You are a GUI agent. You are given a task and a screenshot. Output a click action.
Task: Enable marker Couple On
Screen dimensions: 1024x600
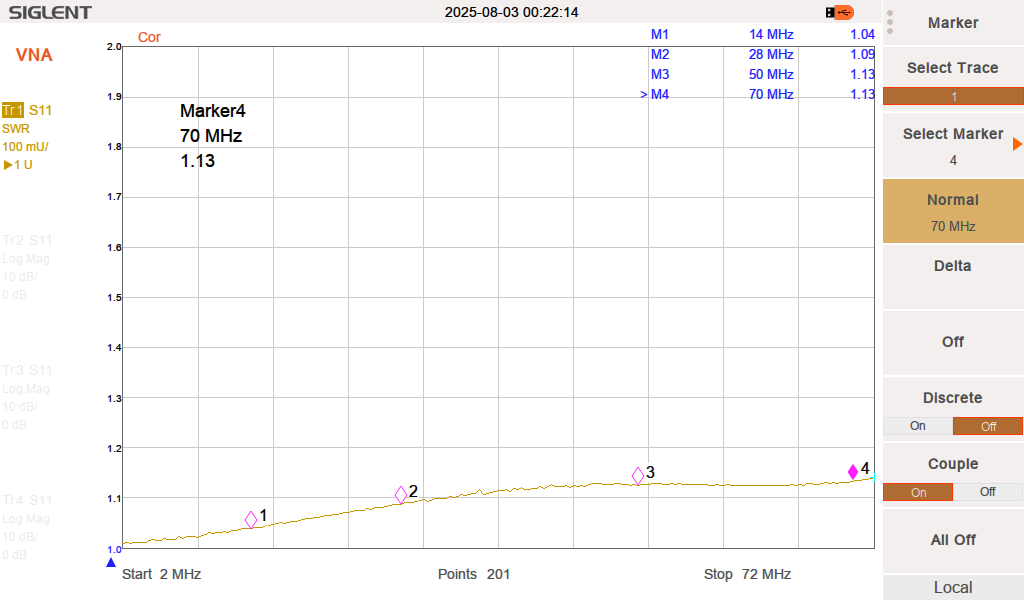[x=918, y=492]
